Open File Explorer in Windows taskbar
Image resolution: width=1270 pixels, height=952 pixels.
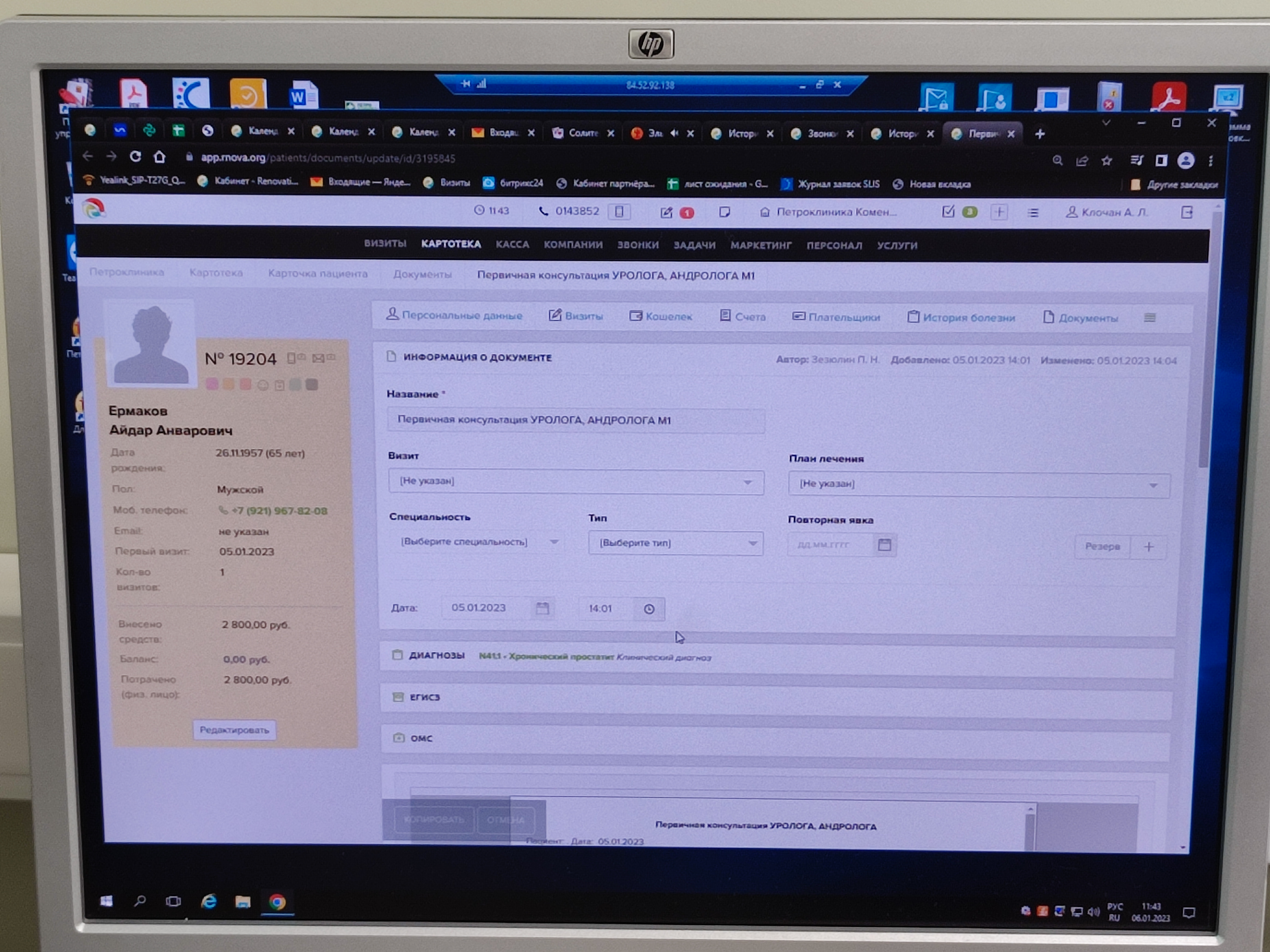point(243,902)
